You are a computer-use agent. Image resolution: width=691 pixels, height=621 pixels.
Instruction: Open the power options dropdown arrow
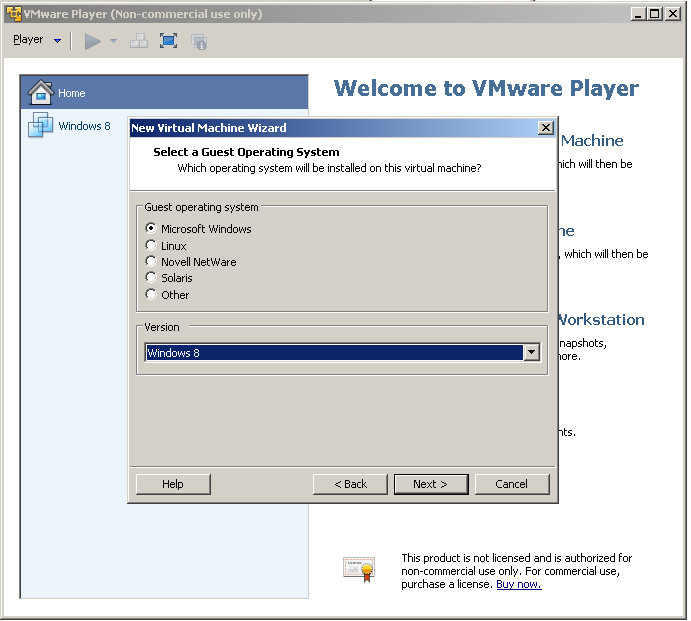(x=113, y=41)
